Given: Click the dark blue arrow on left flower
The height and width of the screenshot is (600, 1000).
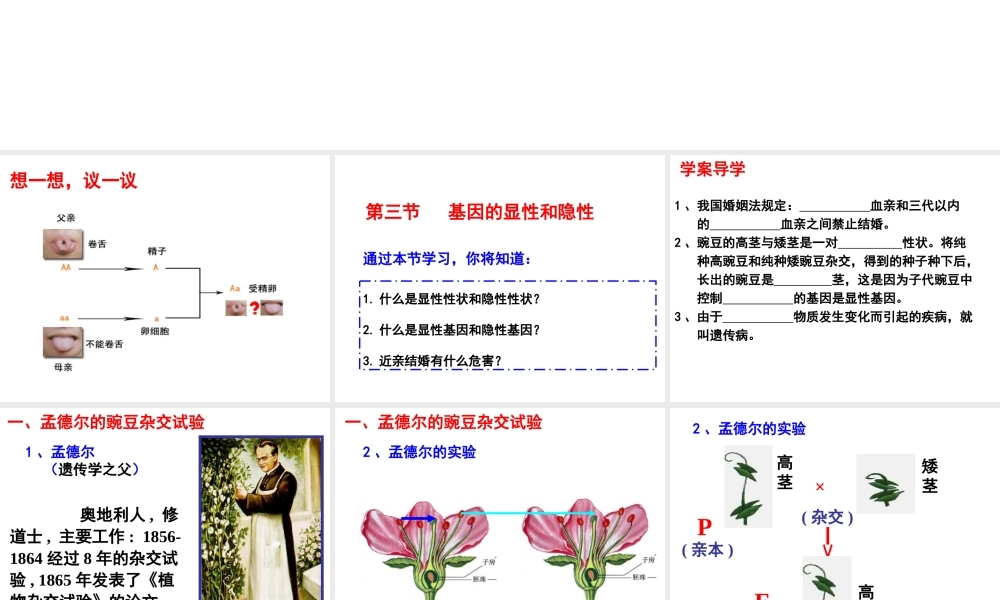Looking at the screenshot, I should [x=420, y=519].
